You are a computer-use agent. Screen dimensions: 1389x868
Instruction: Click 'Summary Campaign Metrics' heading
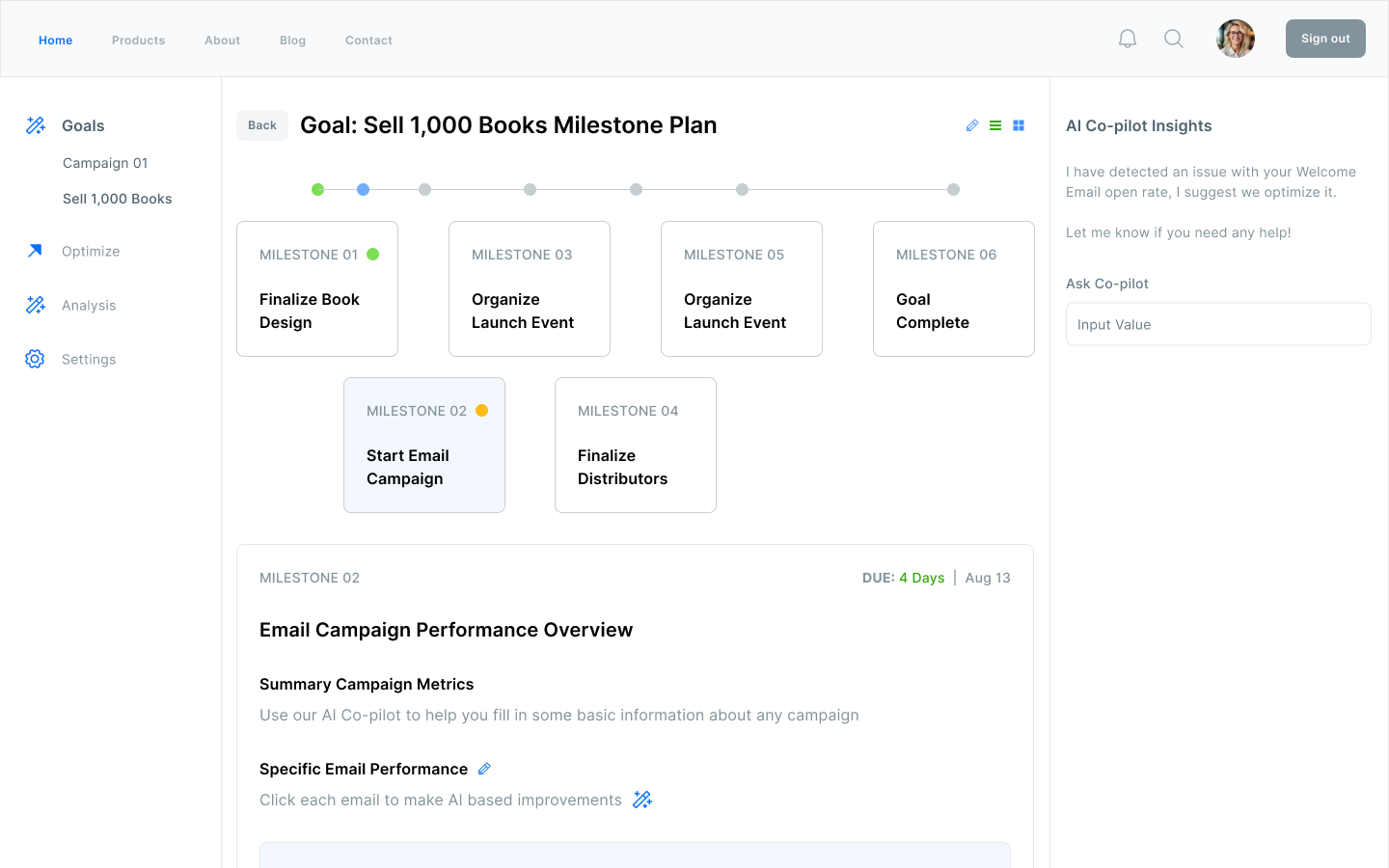[x=367, y=684]
